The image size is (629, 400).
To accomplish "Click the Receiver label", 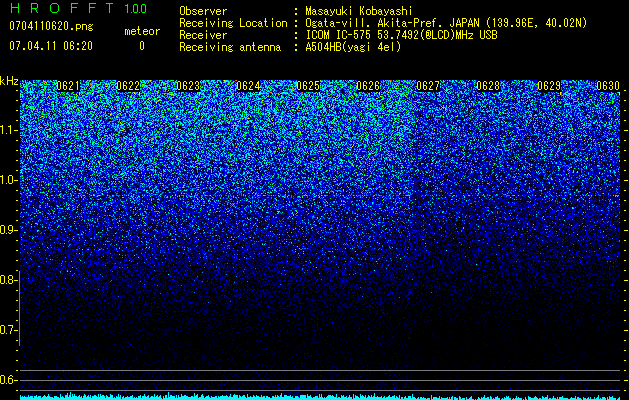I will pos(203,35).
